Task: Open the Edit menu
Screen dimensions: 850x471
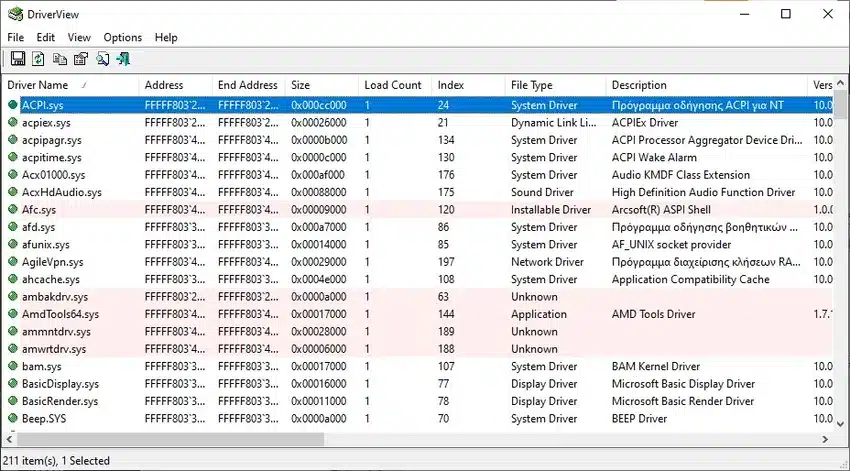Action: click(46, 37)
